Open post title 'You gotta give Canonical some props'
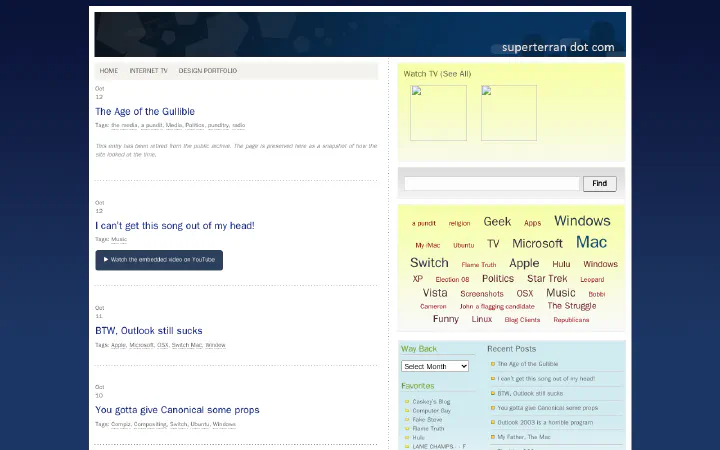The image size is (720, 450). [x=177, y=410]
